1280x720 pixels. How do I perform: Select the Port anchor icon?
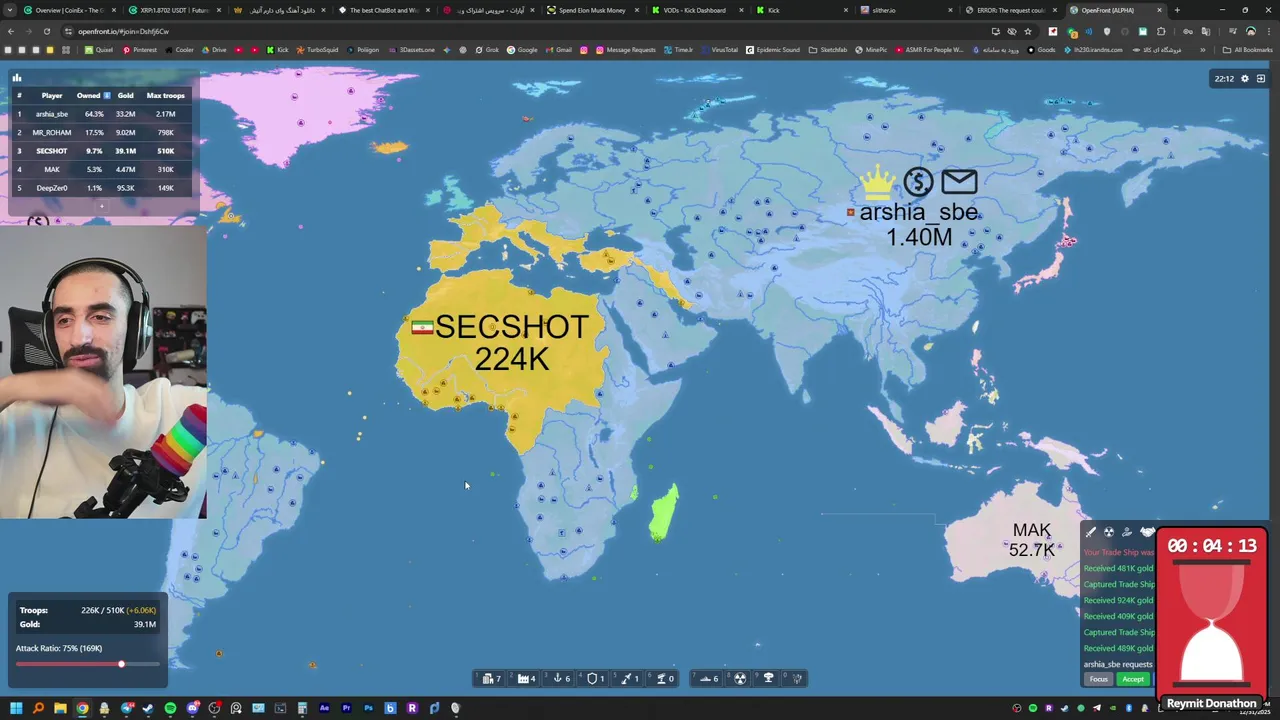pyautogui.click(x=557, y=678)
